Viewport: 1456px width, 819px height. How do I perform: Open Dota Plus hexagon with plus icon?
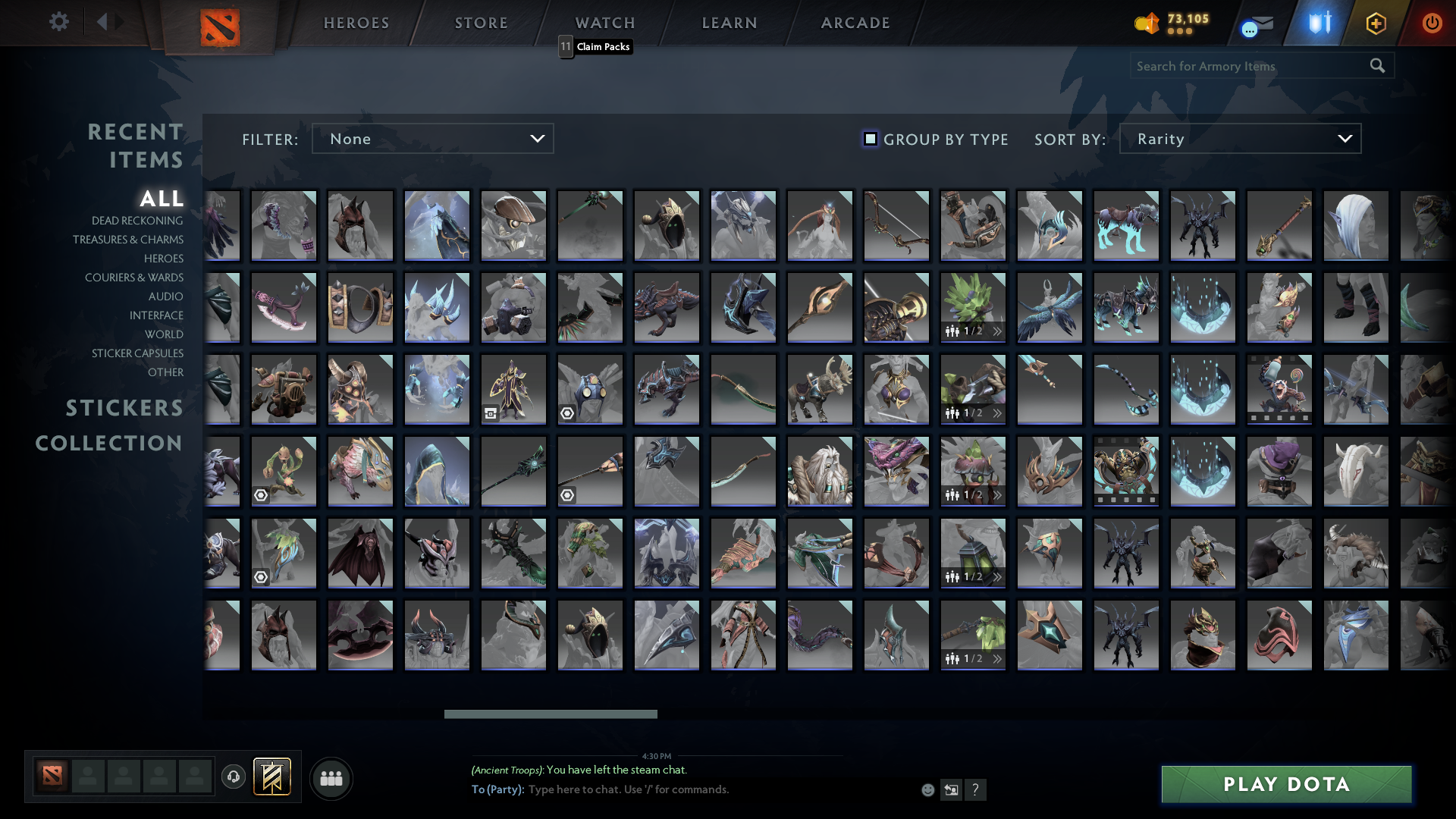[x=1376, y=23]
